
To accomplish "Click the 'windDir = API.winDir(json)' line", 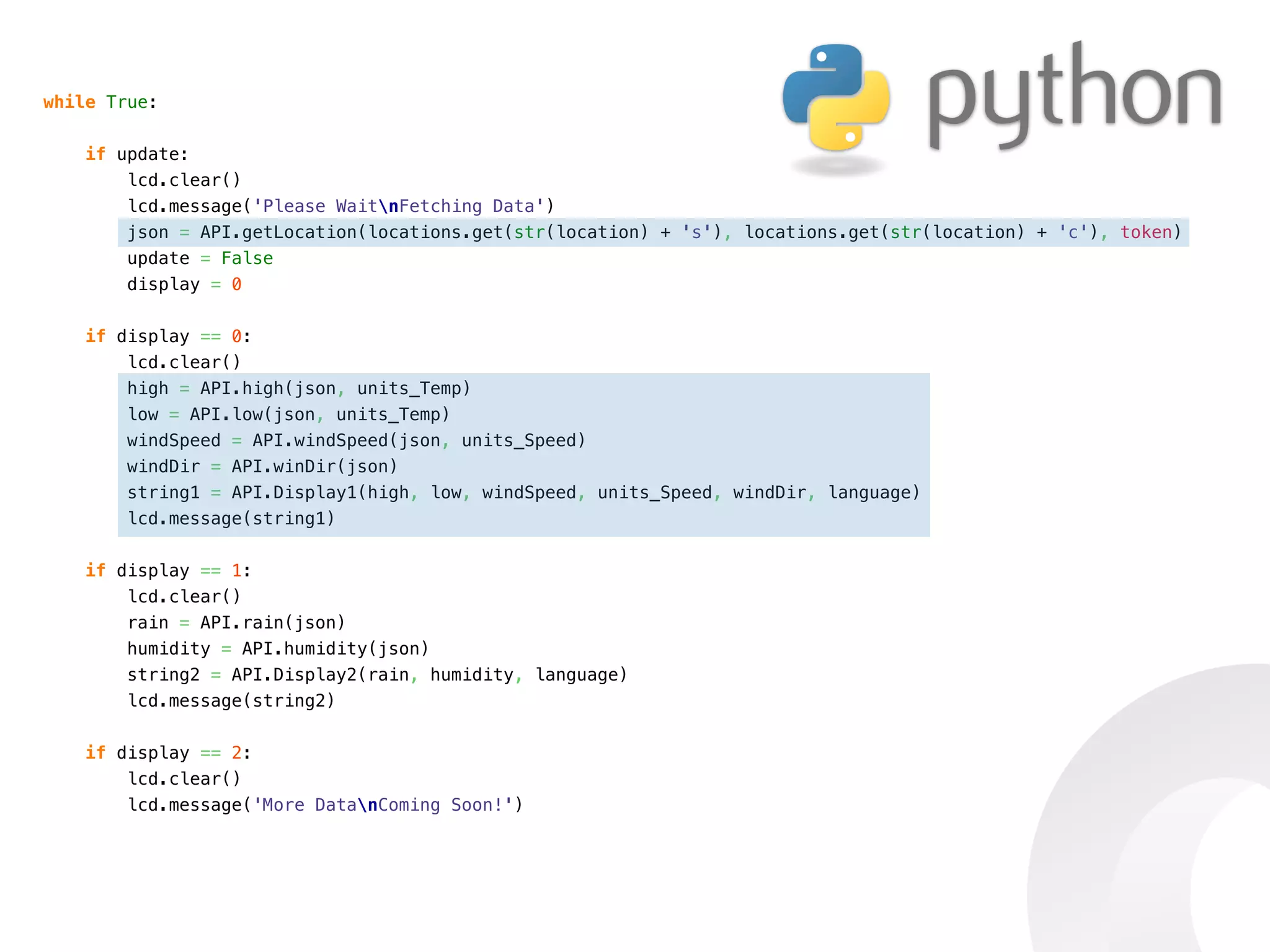I will coord(262,466).
